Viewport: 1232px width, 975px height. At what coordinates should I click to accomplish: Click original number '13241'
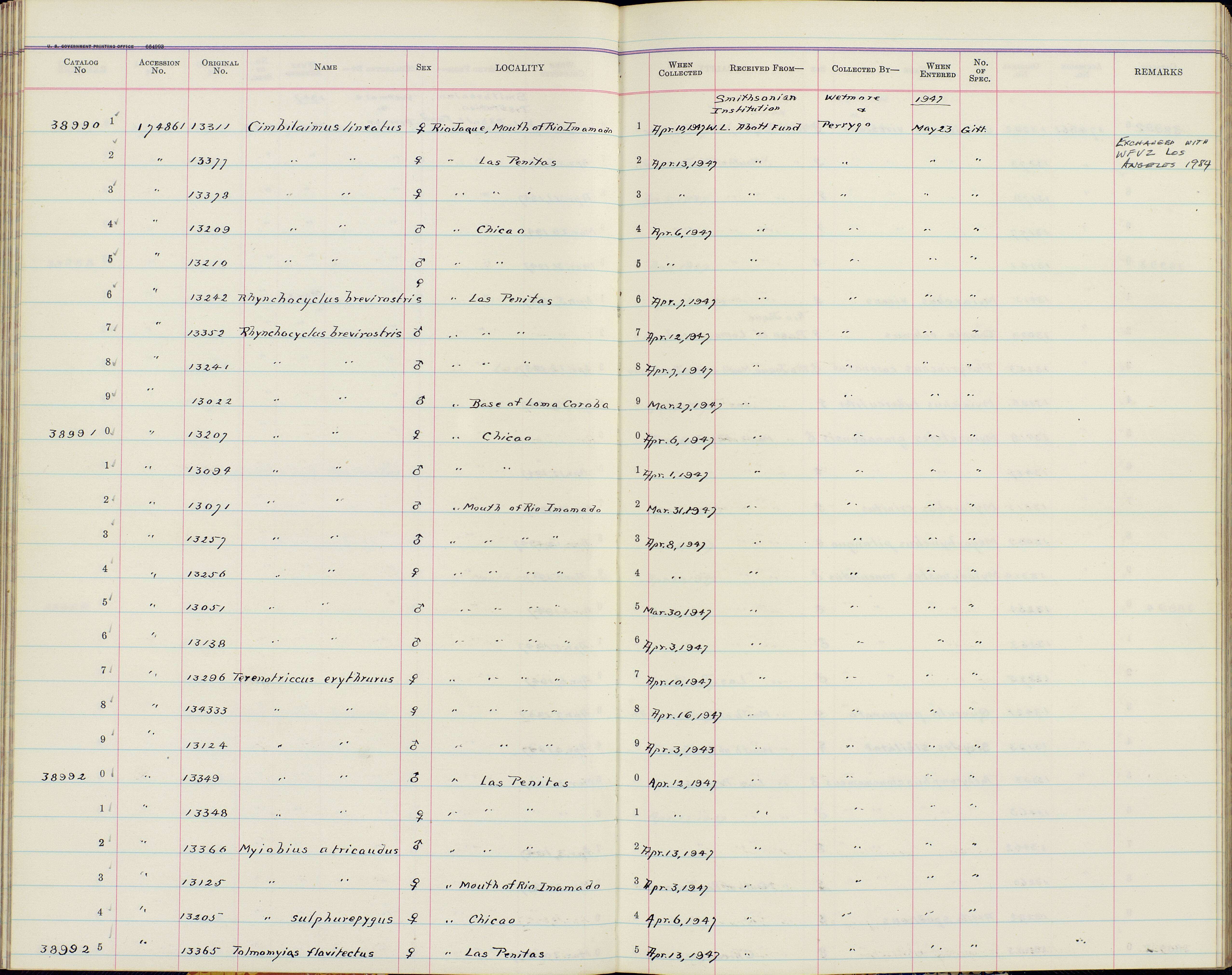click(x=209, y=367)
